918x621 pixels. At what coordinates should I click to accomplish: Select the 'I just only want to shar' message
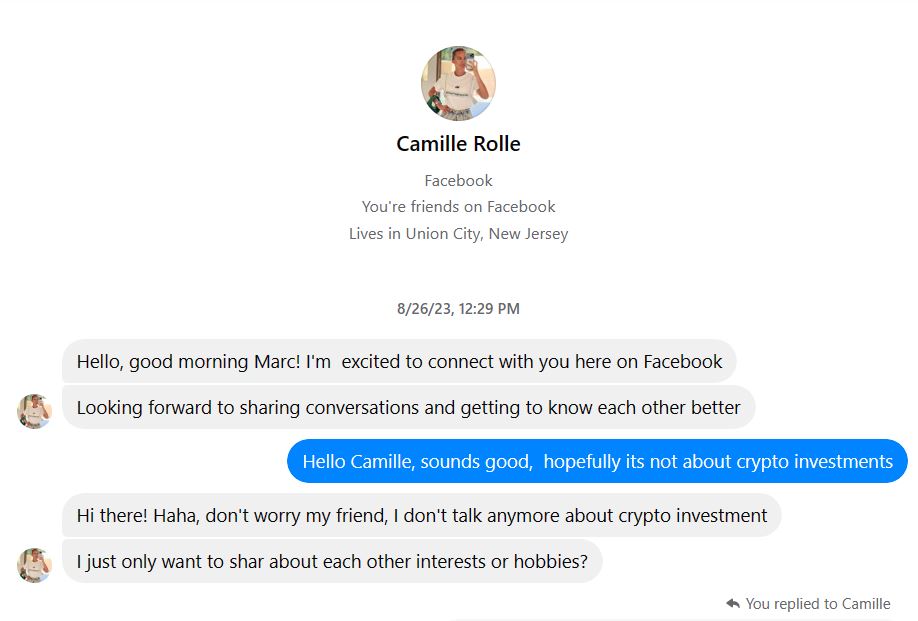click(332, 562)
